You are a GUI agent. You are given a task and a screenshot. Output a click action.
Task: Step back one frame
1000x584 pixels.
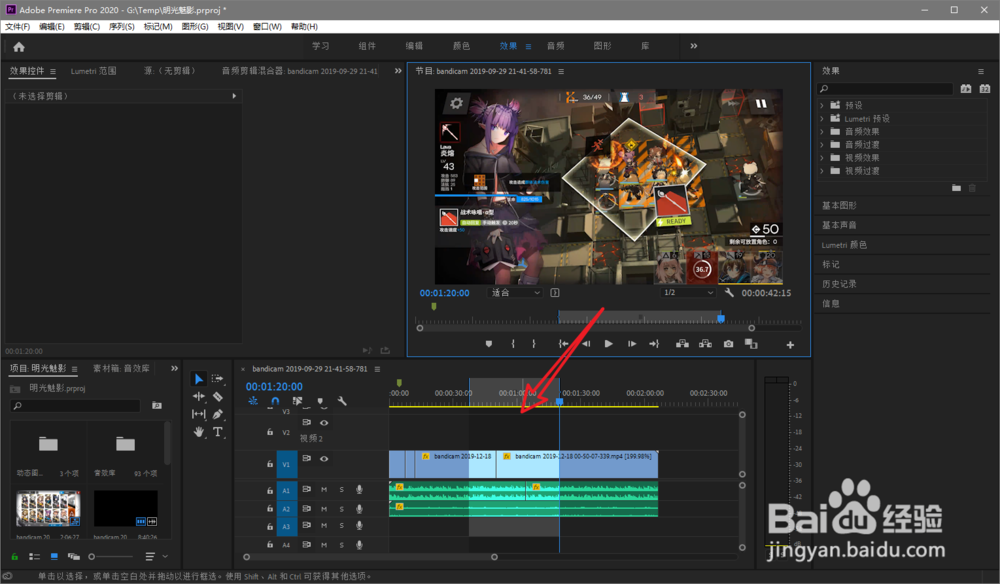coord(585,344)
